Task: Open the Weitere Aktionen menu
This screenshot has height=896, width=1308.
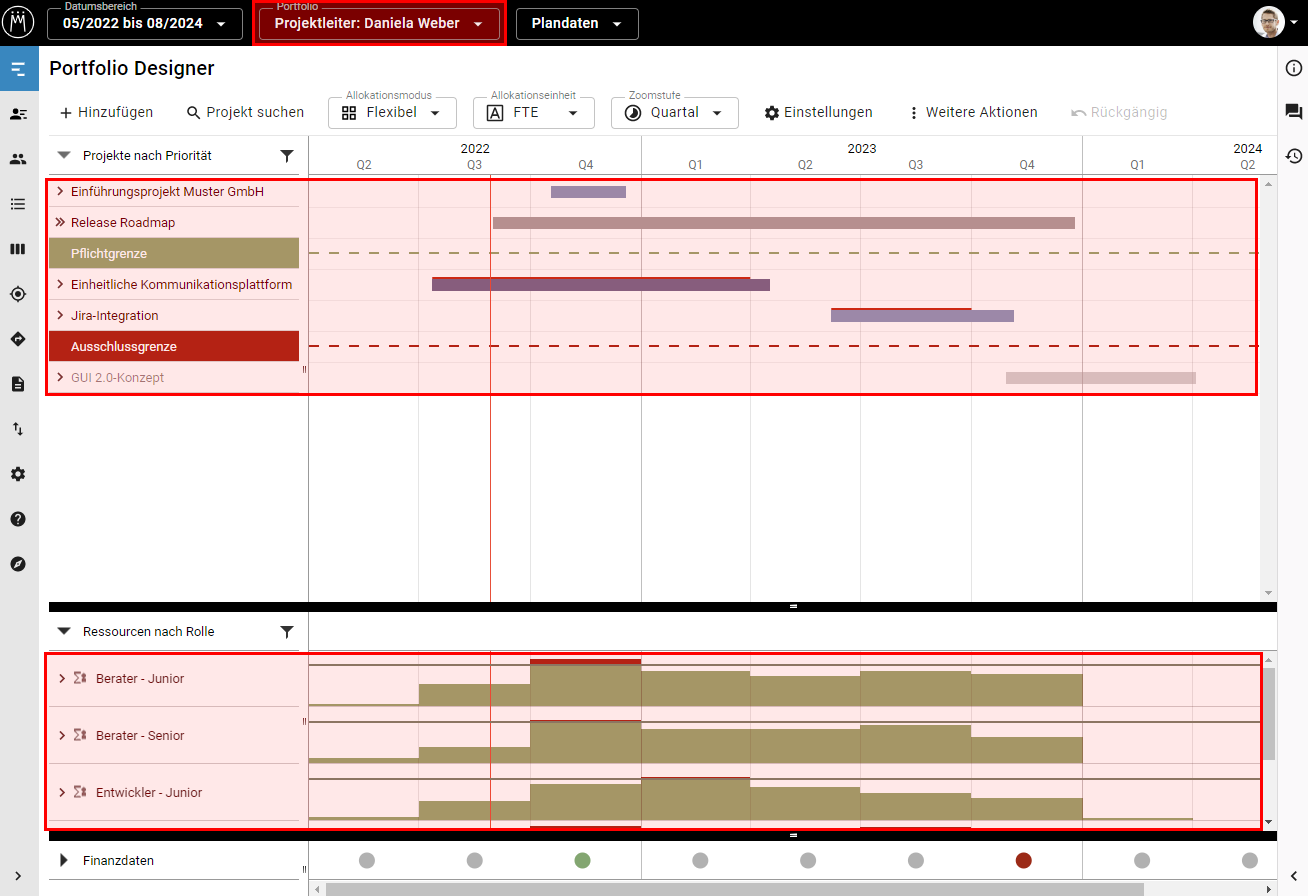Action: [x=972, y=113]
